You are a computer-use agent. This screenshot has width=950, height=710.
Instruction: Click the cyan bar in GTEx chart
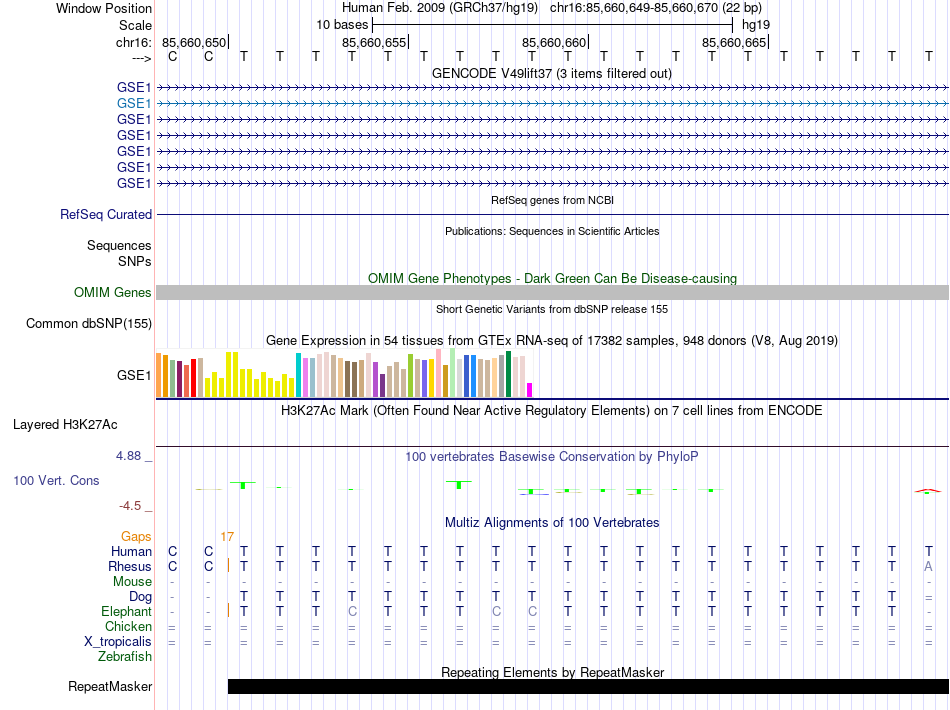click(x=298, y=375)
